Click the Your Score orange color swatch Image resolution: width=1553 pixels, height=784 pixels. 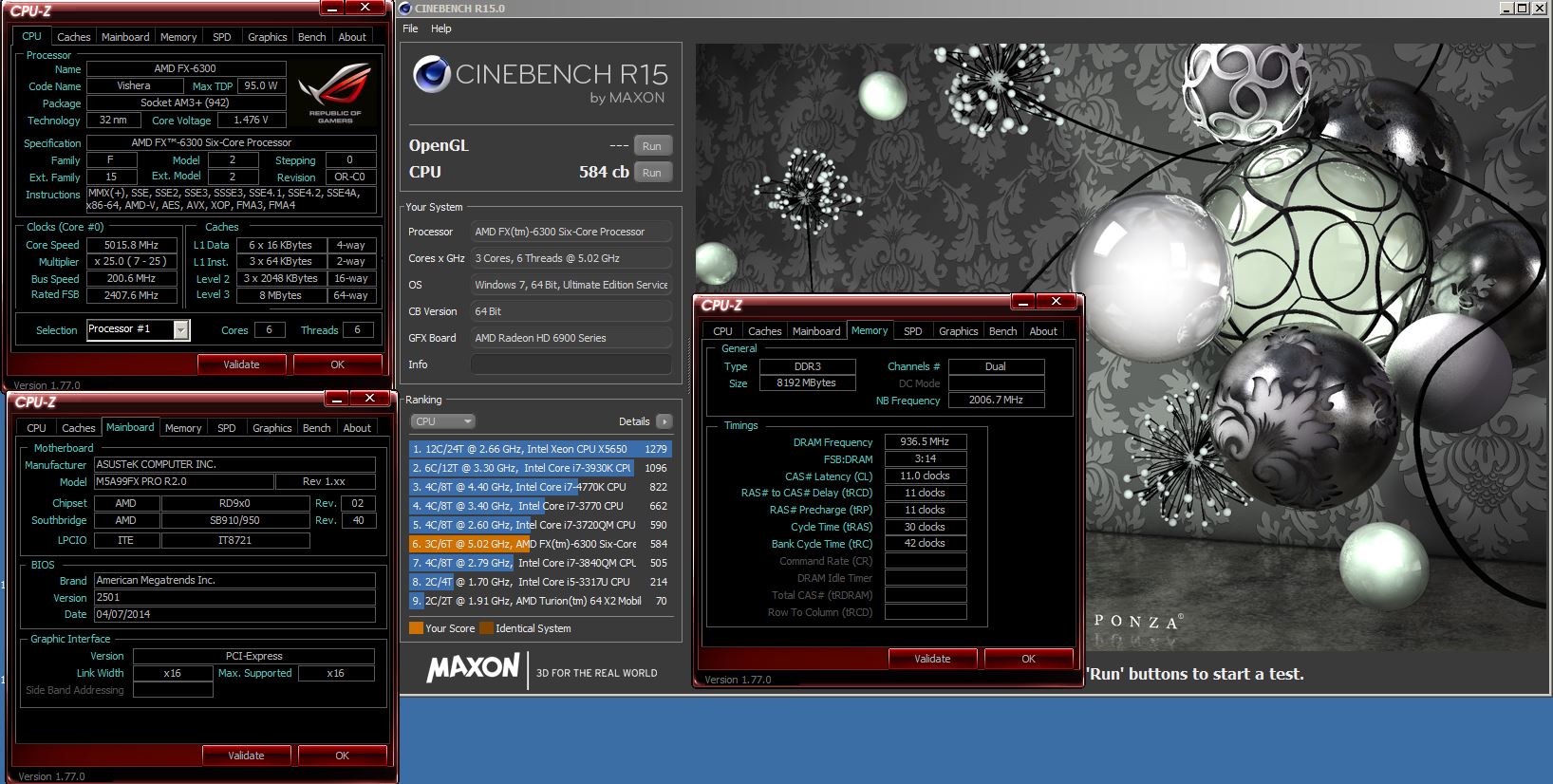coord(416,628)
